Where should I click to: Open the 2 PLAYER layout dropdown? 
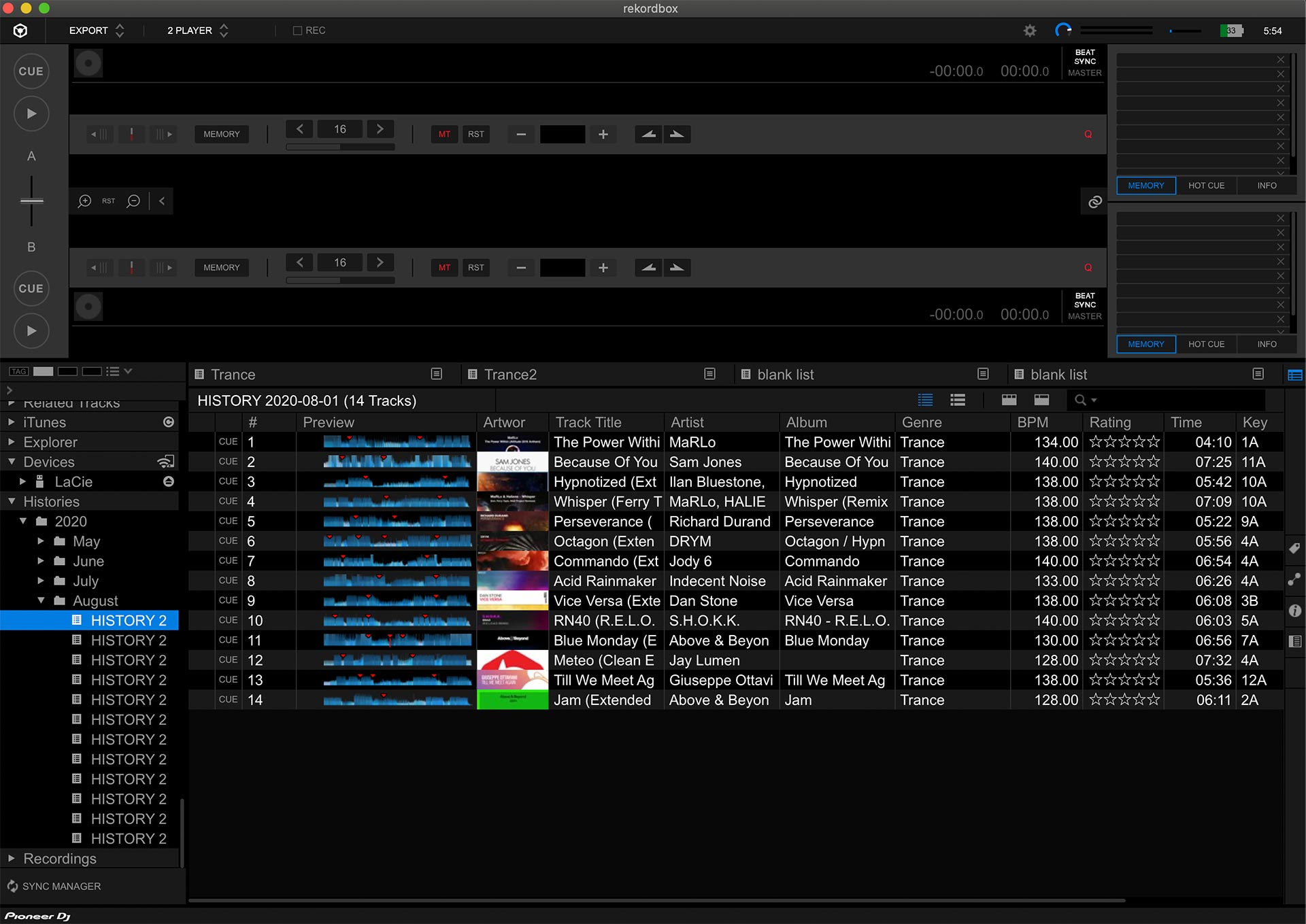point(197,31)
